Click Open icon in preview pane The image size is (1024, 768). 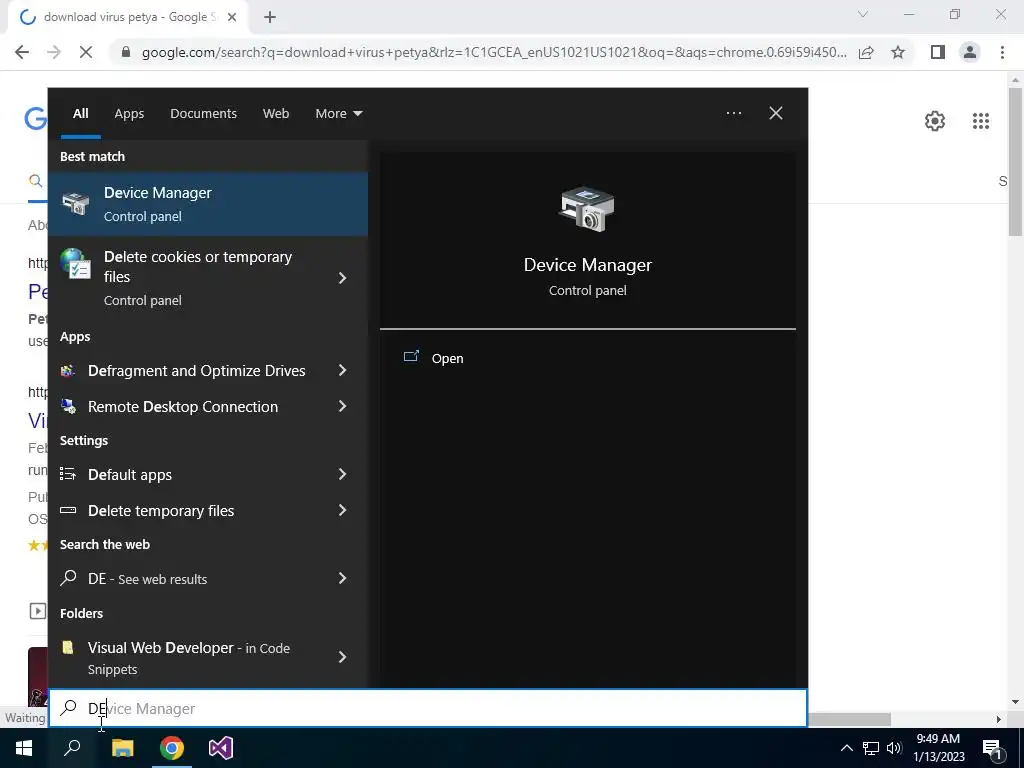tap(411, 357)
